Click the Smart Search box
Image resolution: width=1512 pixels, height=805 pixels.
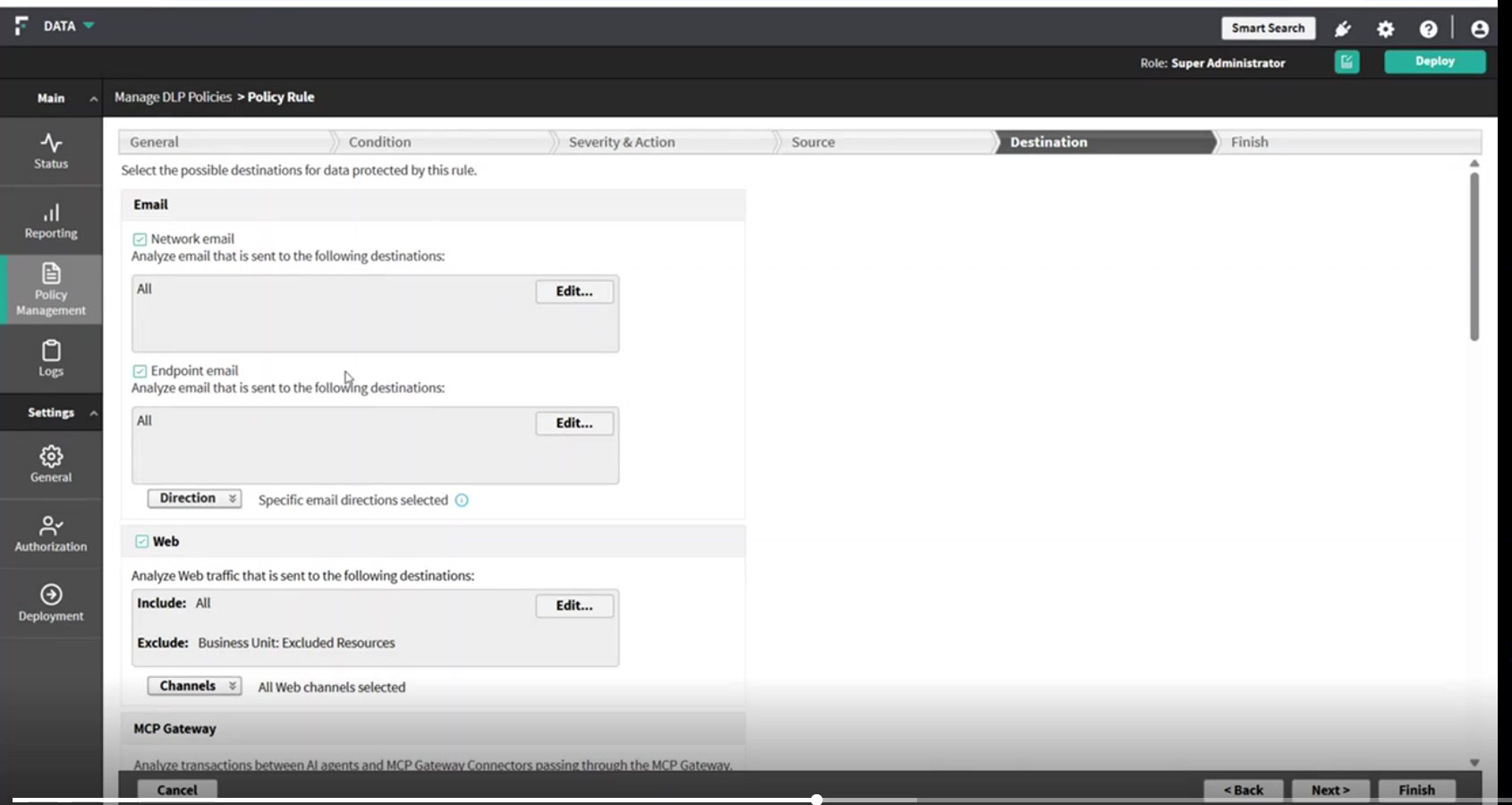(1268, 29)
